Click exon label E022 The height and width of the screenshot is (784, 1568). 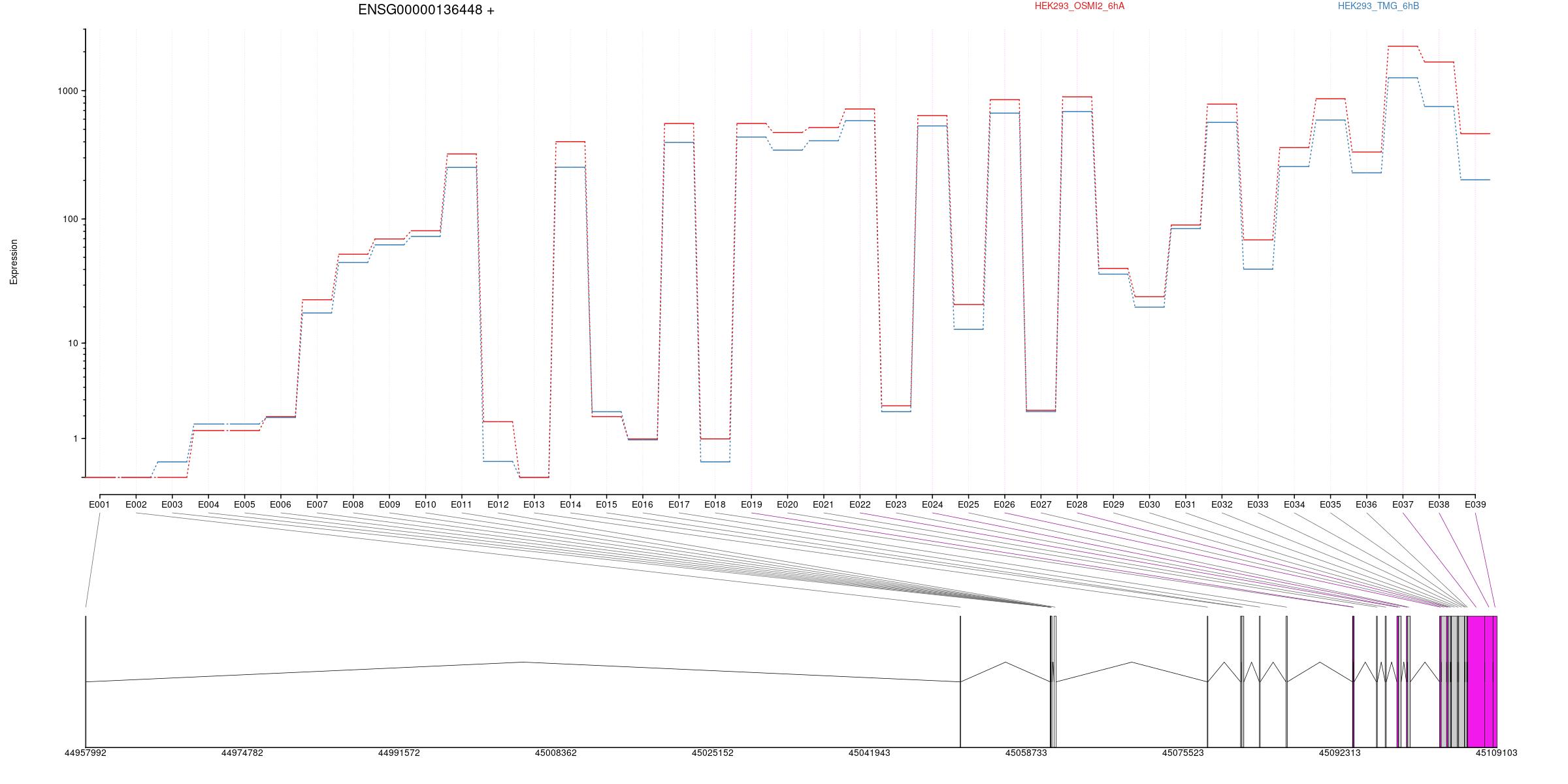(x=860, y=504)
